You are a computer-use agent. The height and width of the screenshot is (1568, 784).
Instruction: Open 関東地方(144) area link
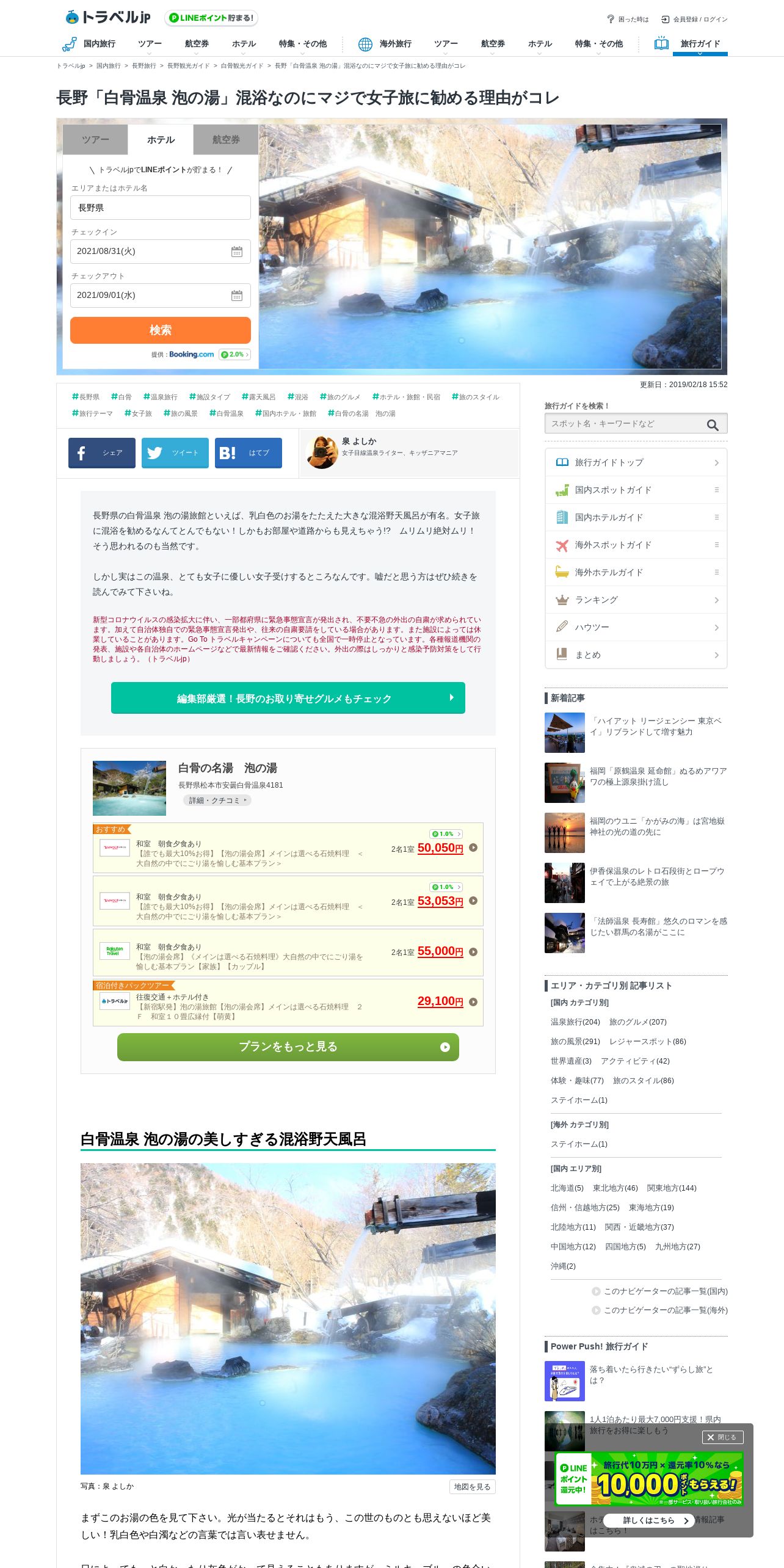tap(672, 1188)
